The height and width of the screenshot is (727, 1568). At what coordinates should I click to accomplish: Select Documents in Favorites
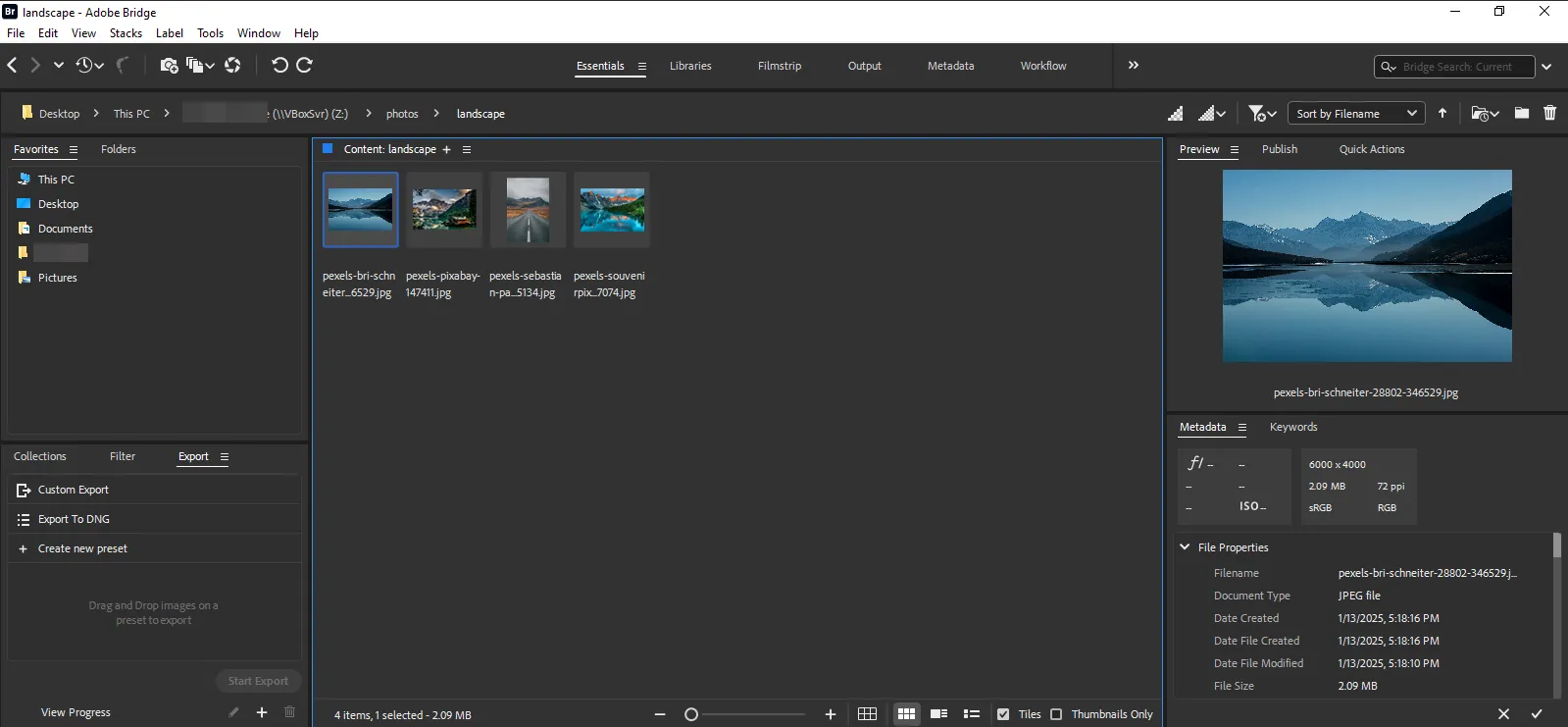pos(65,229)
